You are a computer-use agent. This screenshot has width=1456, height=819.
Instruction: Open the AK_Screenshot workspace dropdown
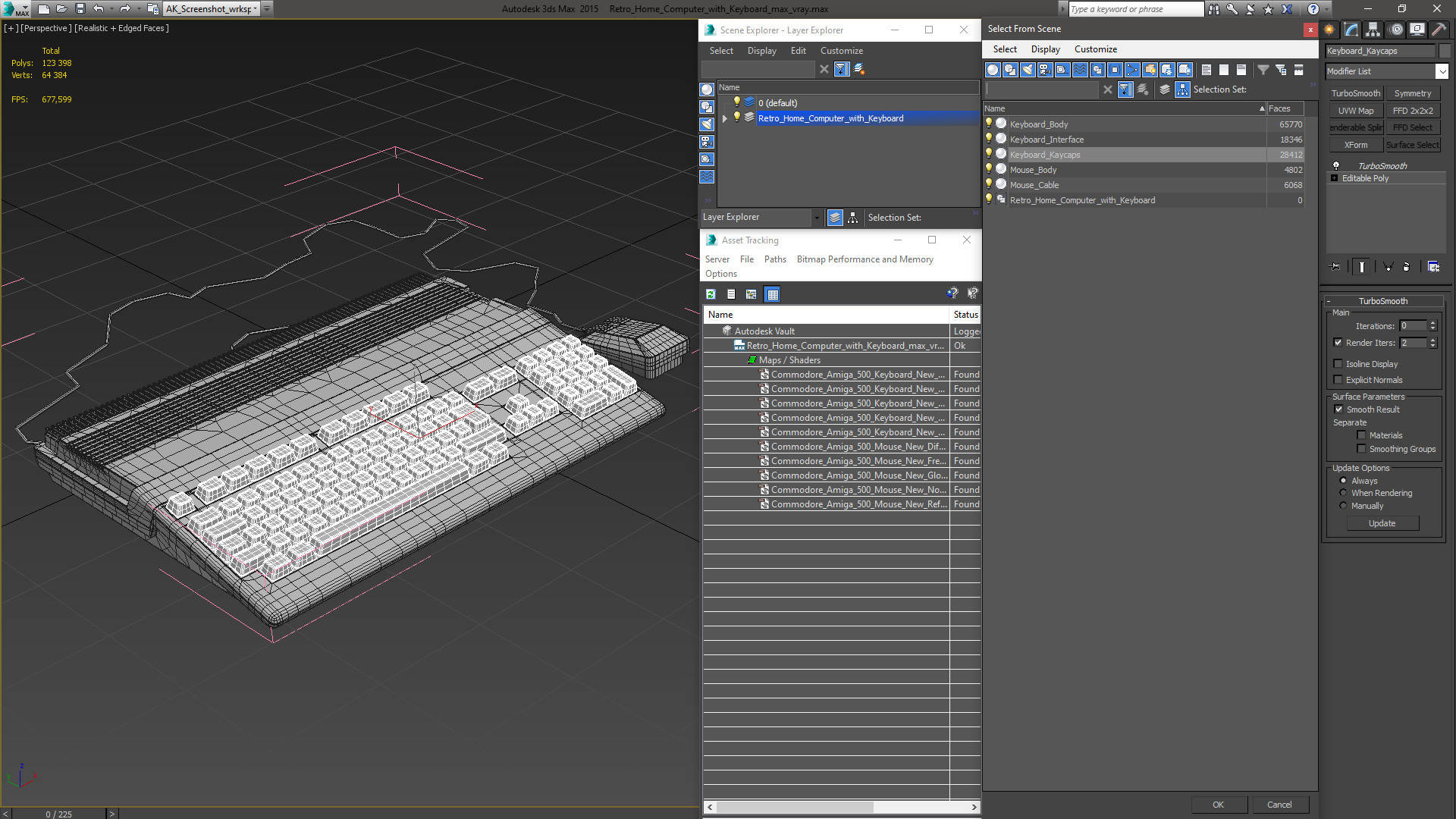tap(255, 9)
